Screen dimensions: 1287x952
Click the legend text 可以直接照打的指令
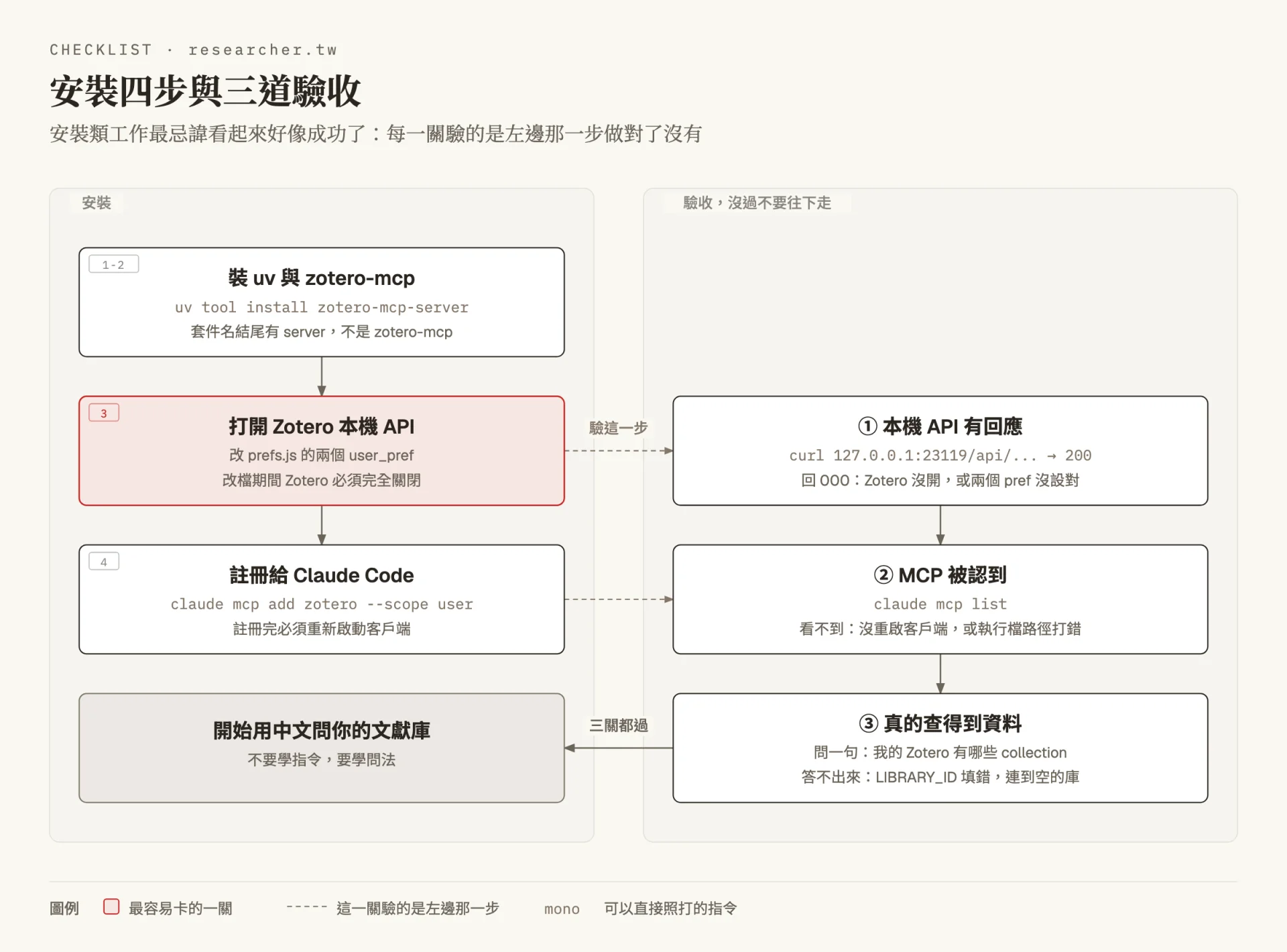pos(670,908)
